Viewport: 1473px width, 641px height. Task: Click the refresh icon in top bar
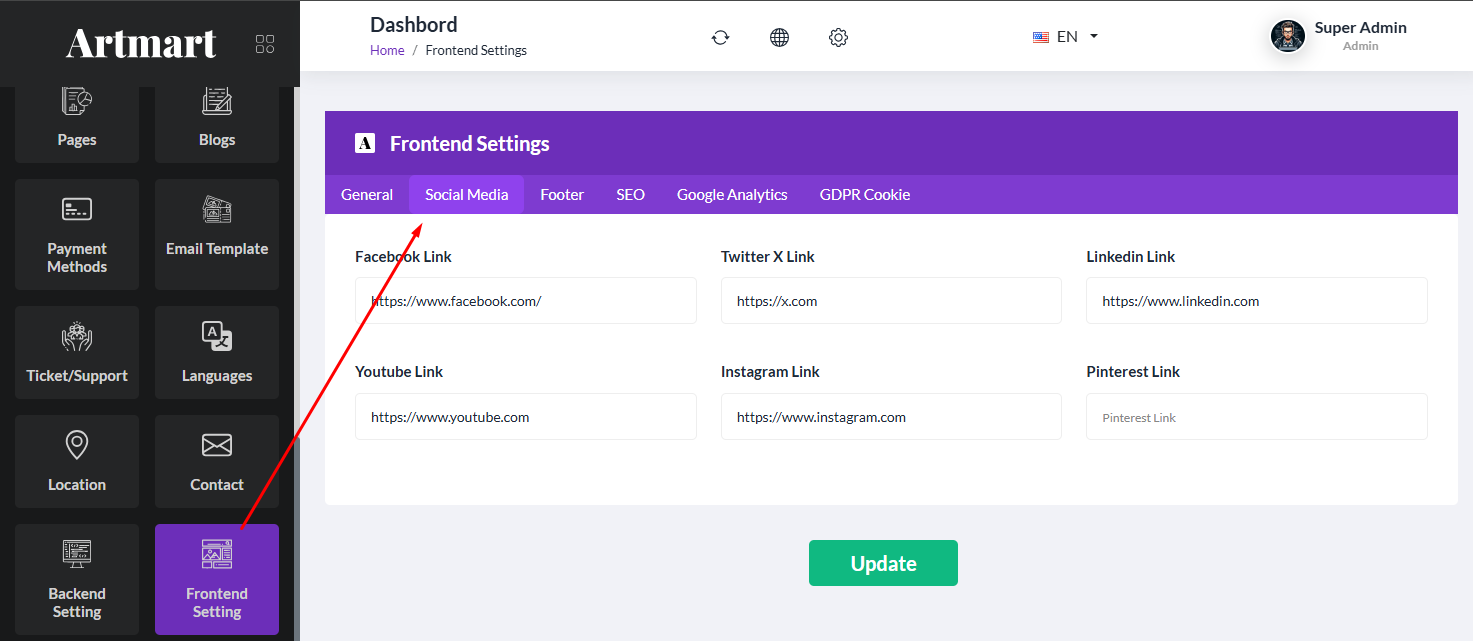(x=720, y=37)
